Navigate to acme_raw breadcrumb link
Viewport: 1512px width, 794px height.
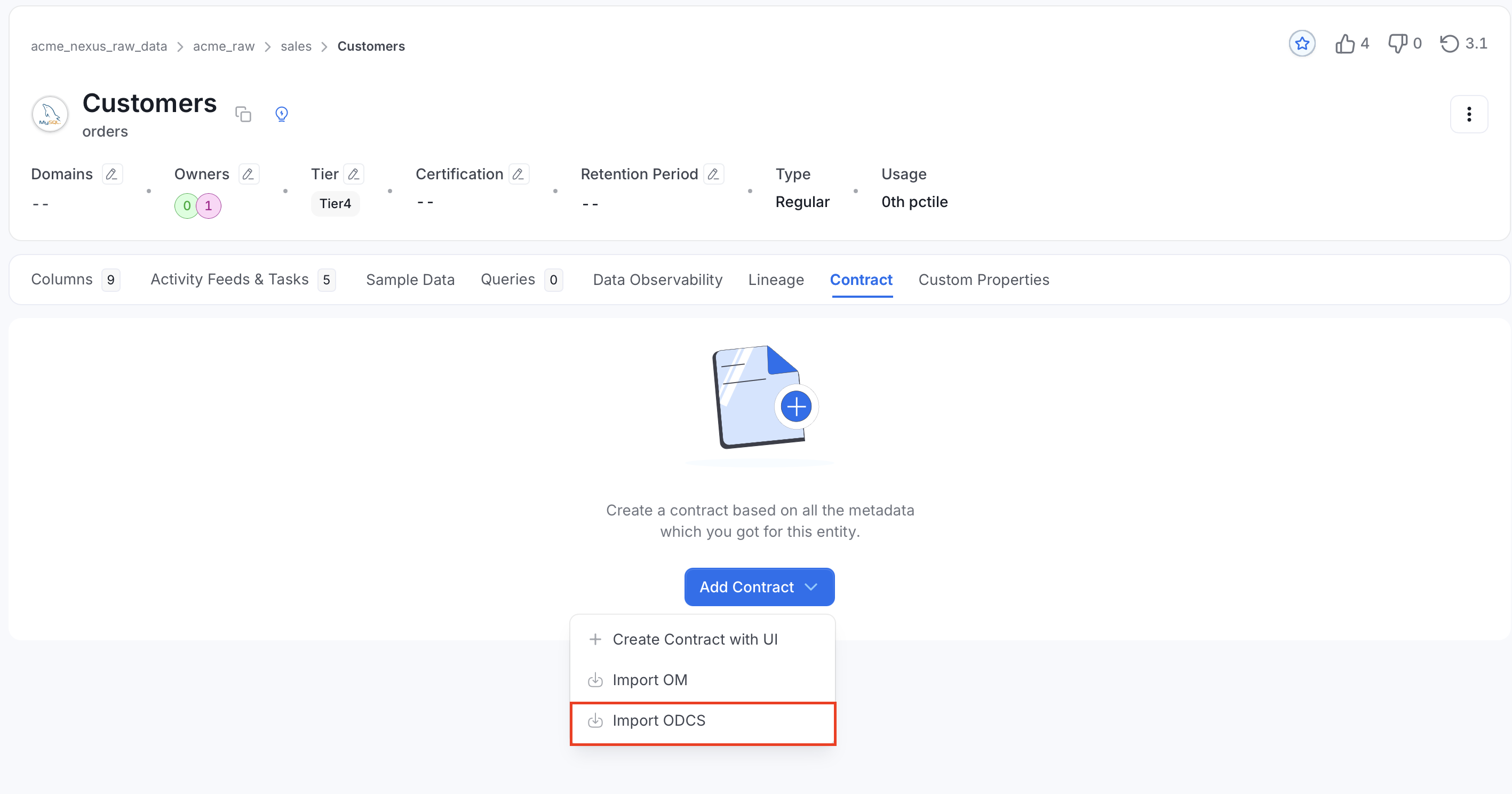(224, 46)
